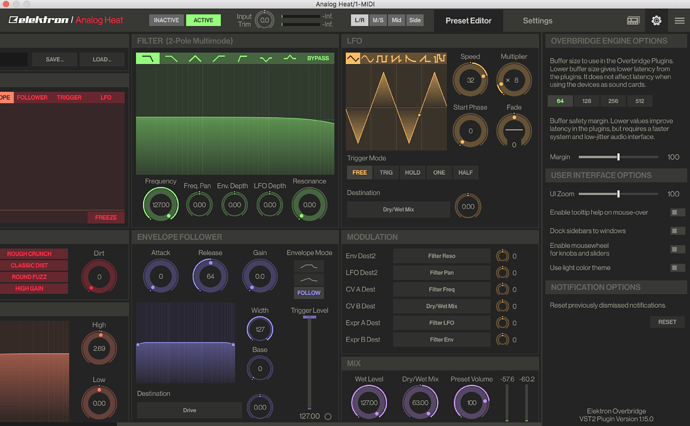Open envelope Destination Drive dropdown
Image resolution: width=690 pixels, height=426 pixels.
tap(189, 410)
